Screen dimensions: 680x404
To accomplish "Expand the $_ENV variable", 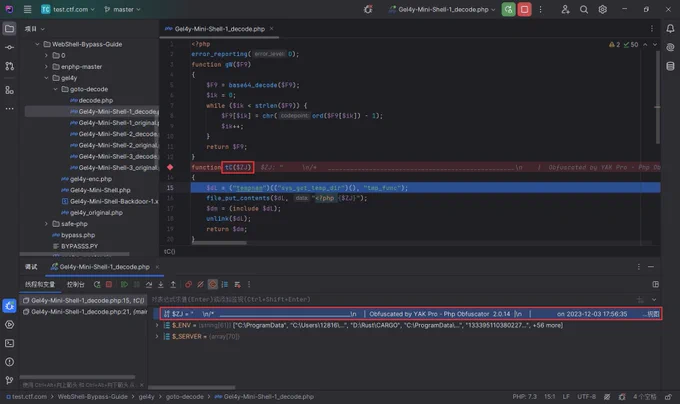I will pos(157,325).
